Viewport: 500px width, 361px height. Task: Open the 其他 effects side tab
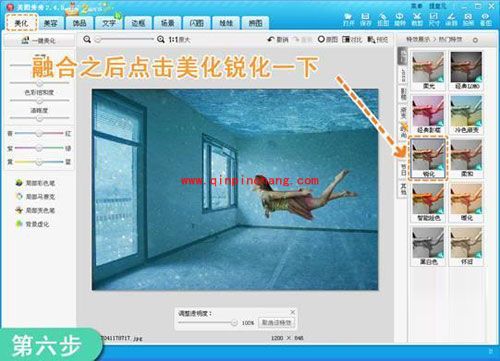tap(403, 189)
